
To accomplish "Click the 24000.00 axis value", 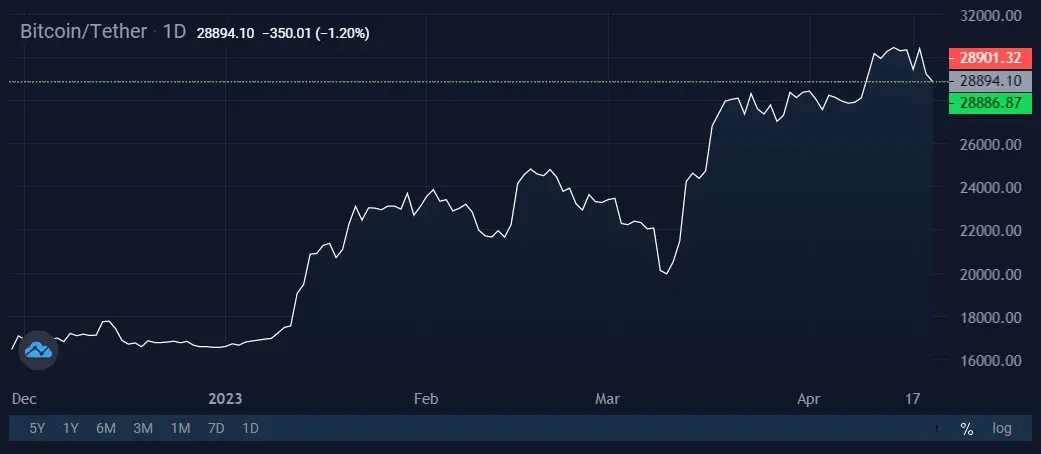I will [991, 188].
